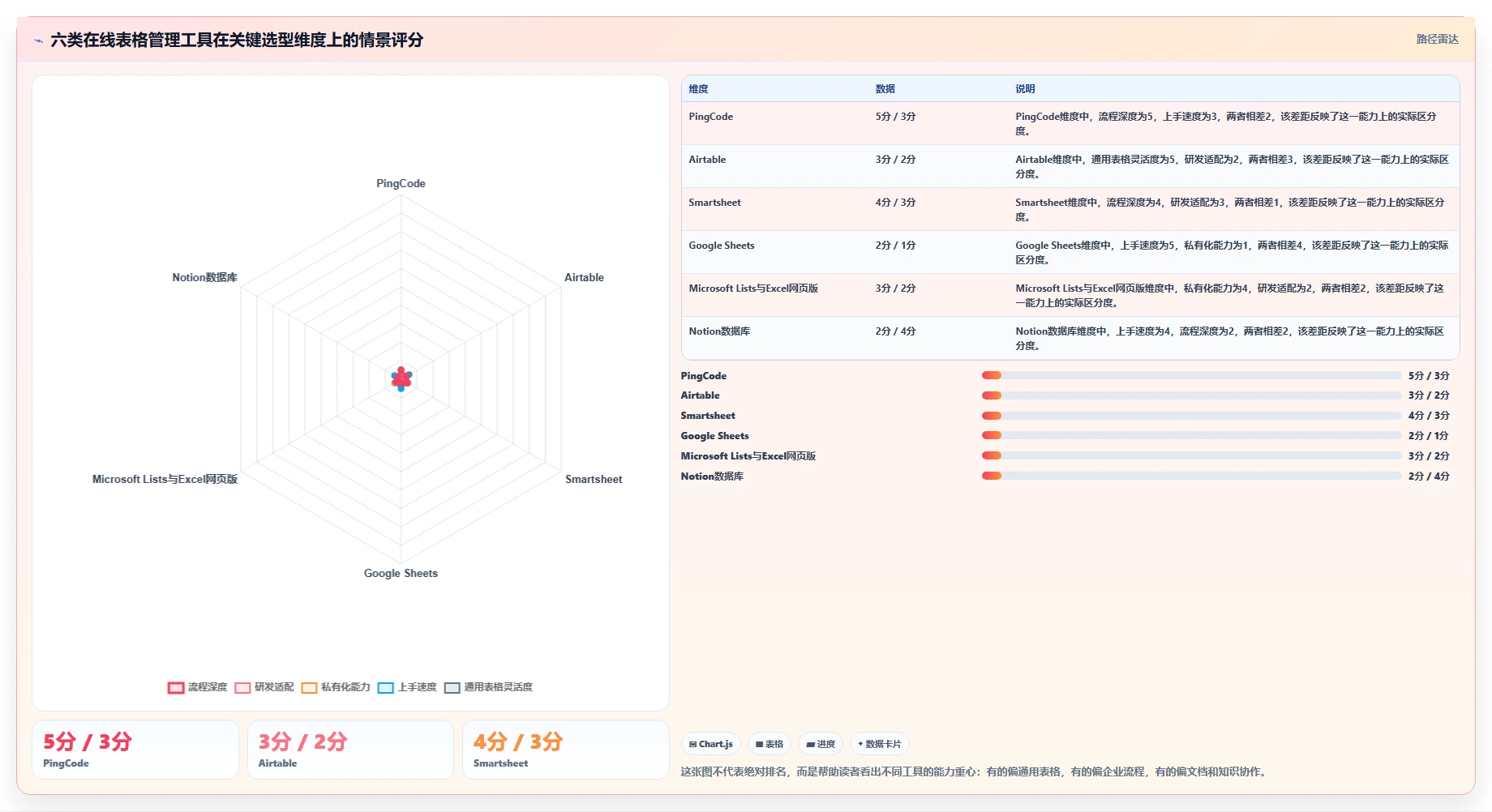The width and height of the screenshot is (1492, 812).
Task: Click the Notion数据库 label in the progress list
Action: tap(712, 477)
